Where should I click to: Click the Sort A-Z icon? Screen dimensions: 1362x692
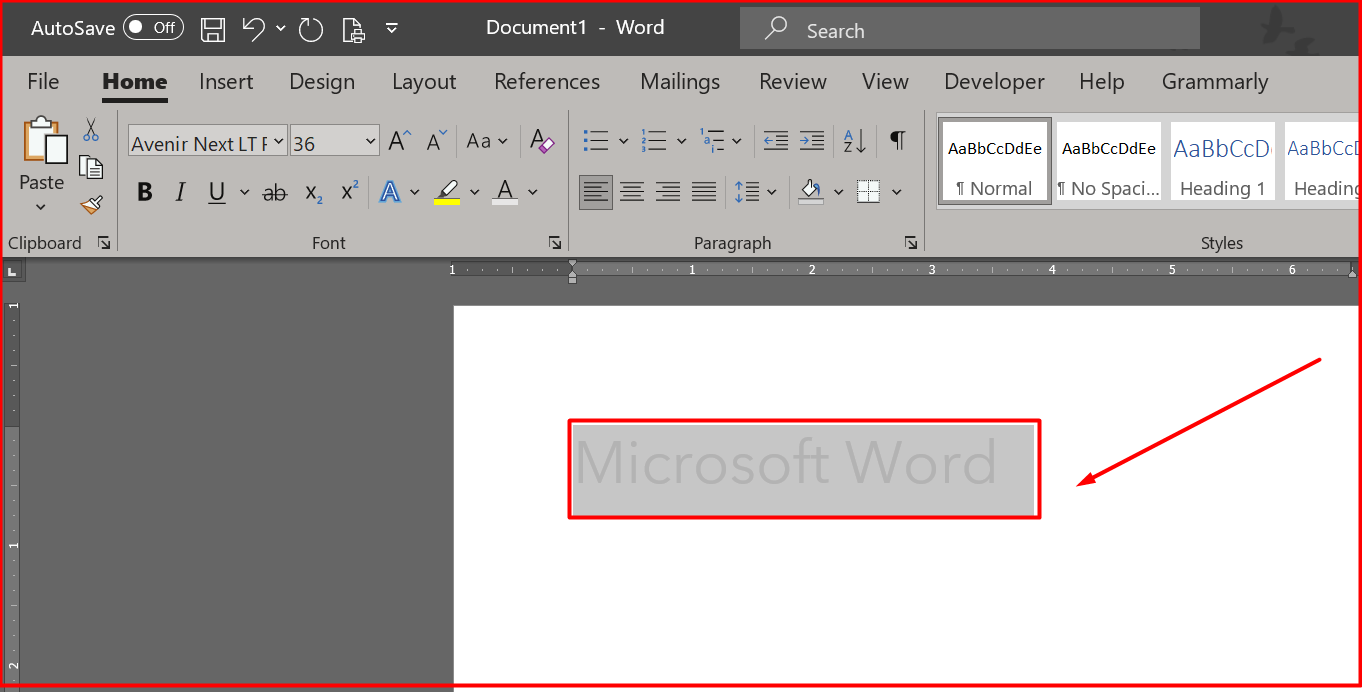[855, 141]
